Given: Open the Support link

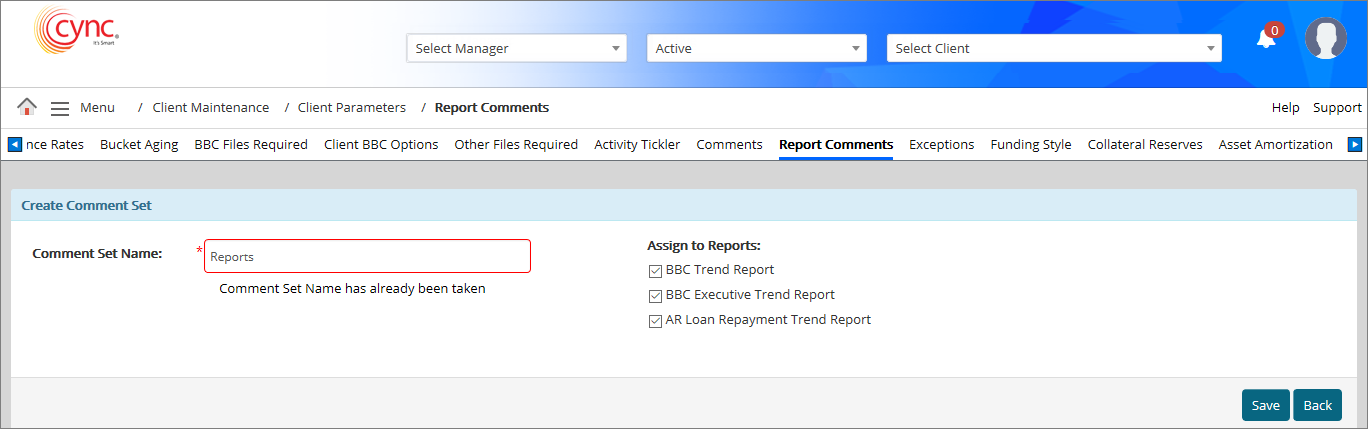Looking at the screenshot, I should [x=1337, y=108].
